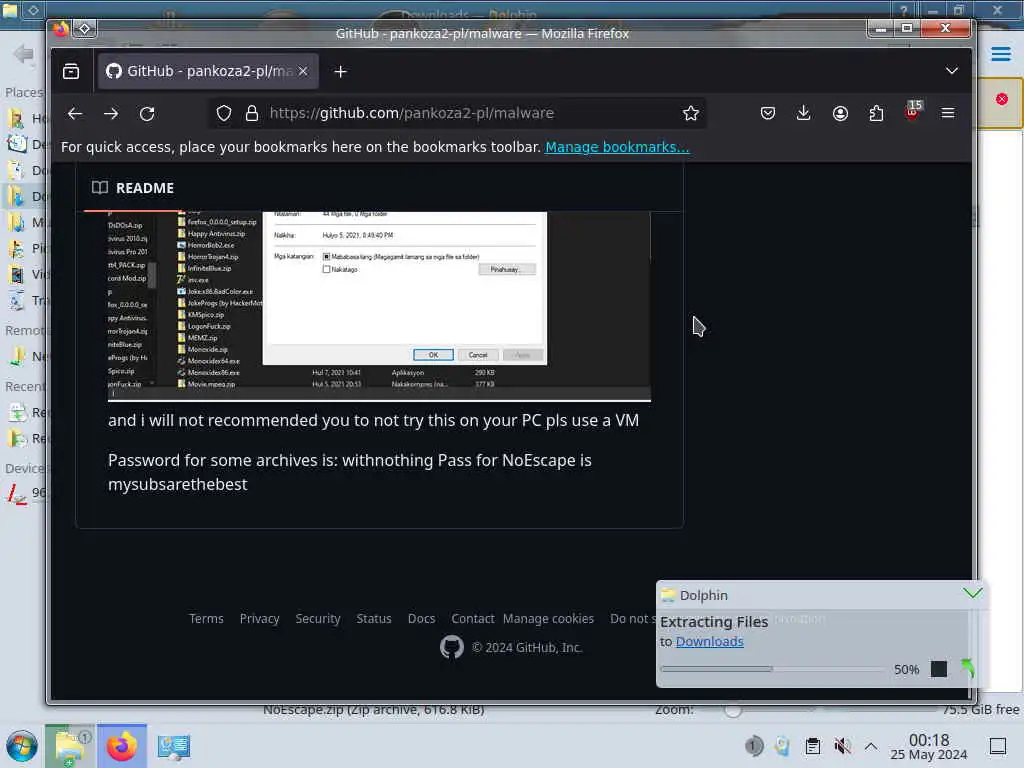Open the start menu launcher
1024x768 pixels.
pyautogui.click(x=22, y=745)
